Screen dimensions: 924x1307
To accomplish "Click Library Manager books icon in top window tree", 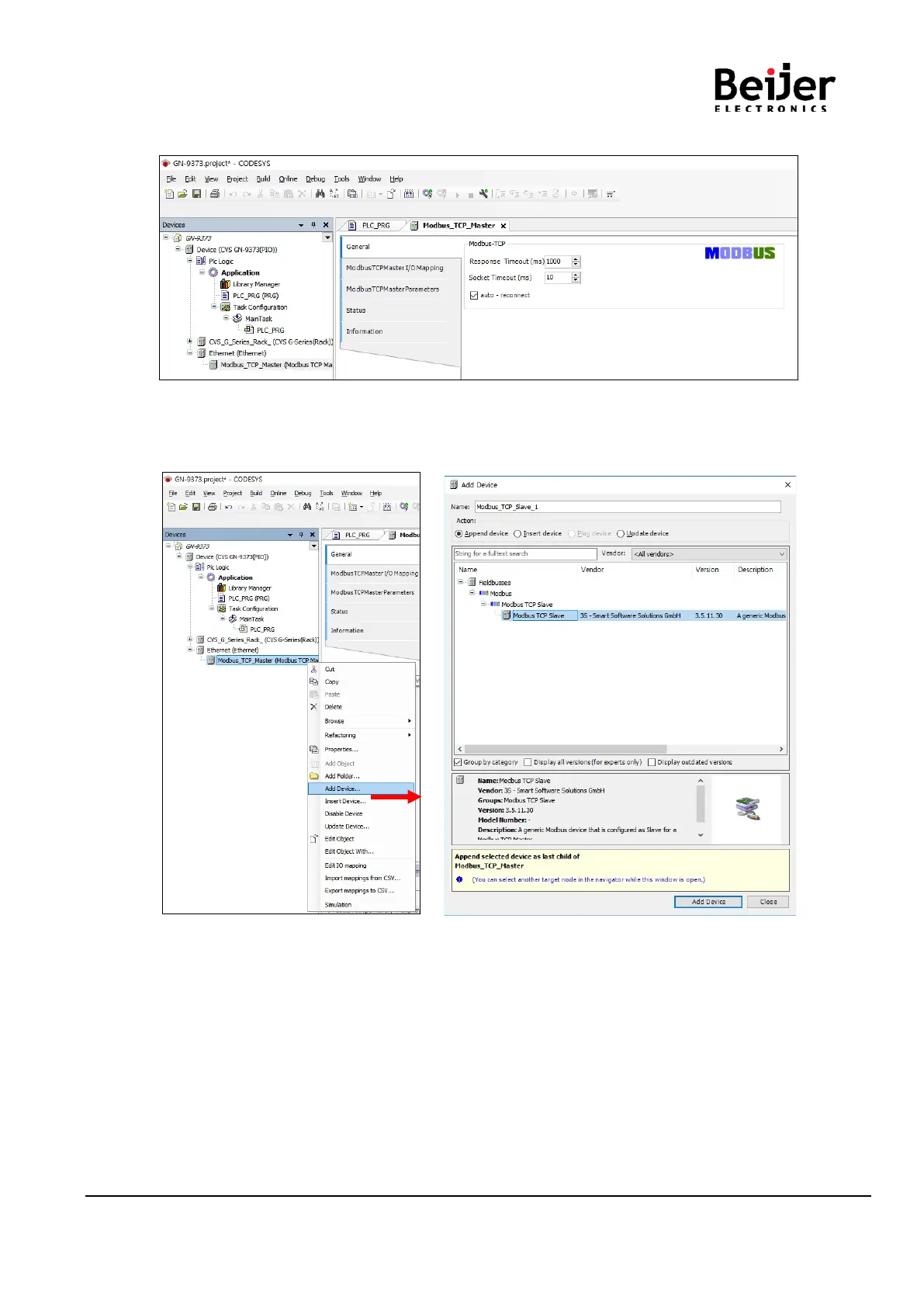I will pyautogui.click(x=225, y=284).
